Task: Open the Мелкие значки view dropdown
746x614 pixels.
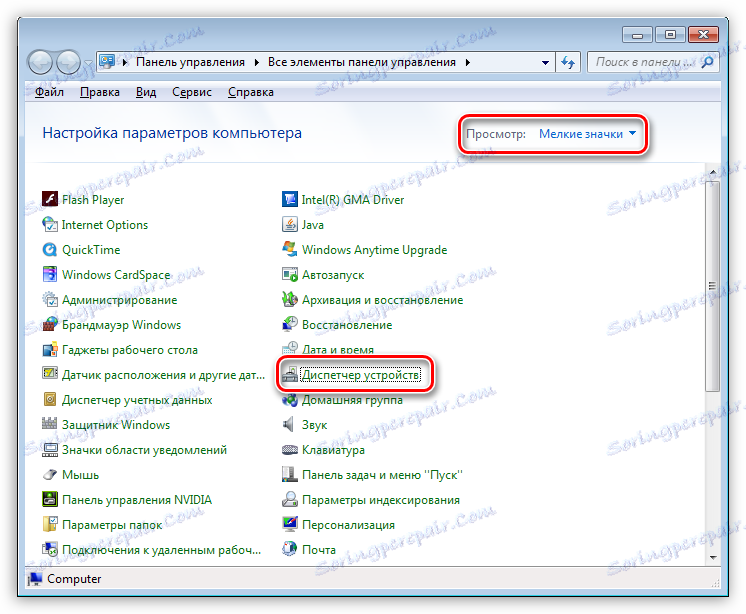Action: (x=588, y=134)
